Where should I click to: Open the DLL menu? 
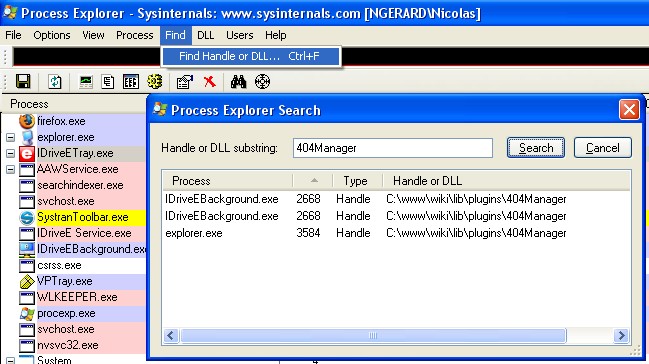point(206,35)
